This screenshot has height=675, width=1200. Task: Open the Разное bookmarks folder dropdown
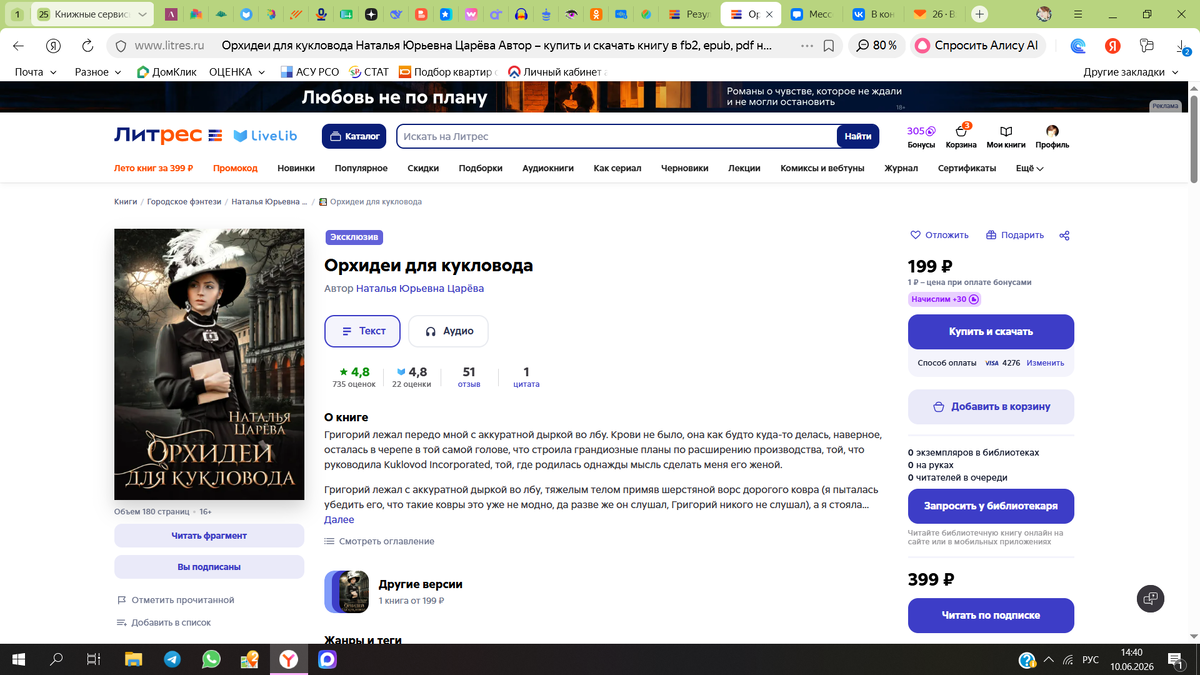[x=98, y=72]
